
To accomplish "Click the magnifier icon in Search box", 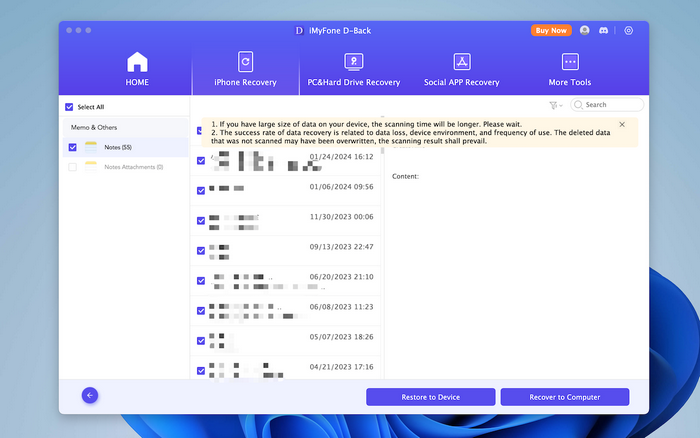I will click(x=579, y=104).
